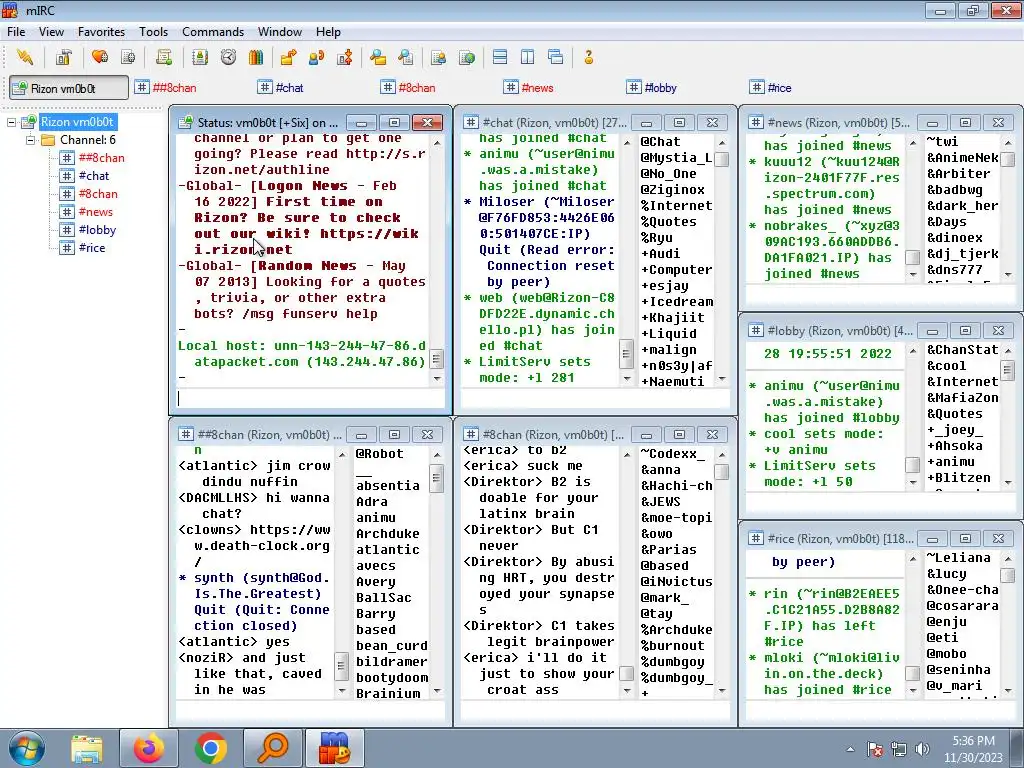Screen dimensions: 1024x768
Task: Click scroll-down arrow of #chat nick list
Action: [722, 378]
